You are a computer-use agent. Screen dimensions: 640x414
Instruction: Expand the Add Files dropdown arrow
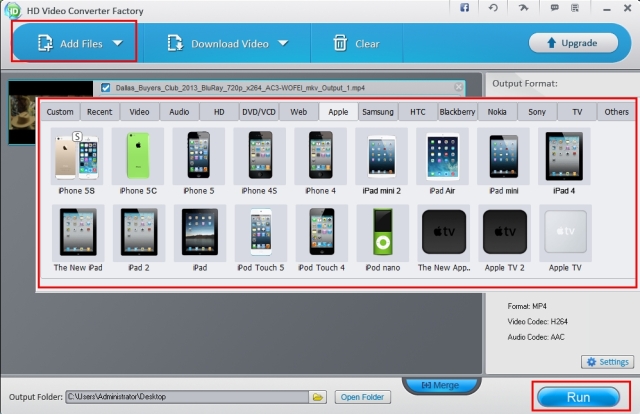[118, 43]
